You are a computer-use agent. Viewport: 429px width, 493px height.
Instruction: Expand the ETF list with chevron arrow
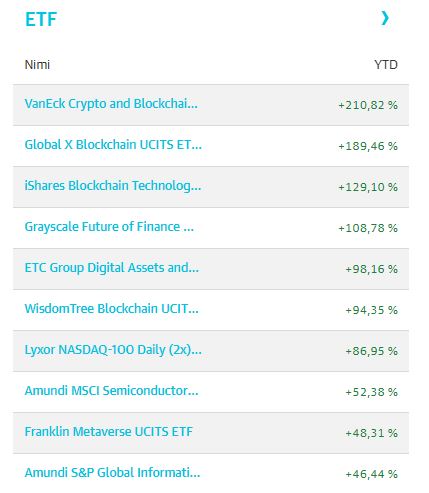click(385, 18)
